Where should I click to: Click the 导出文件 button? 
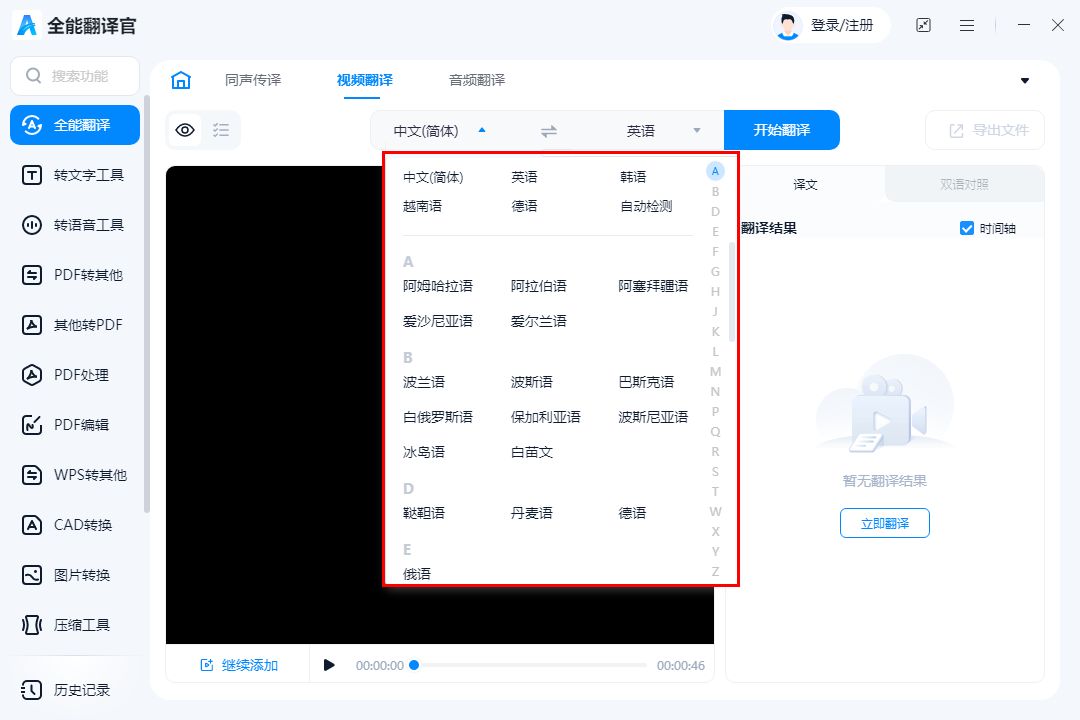[x=985, y=130]
